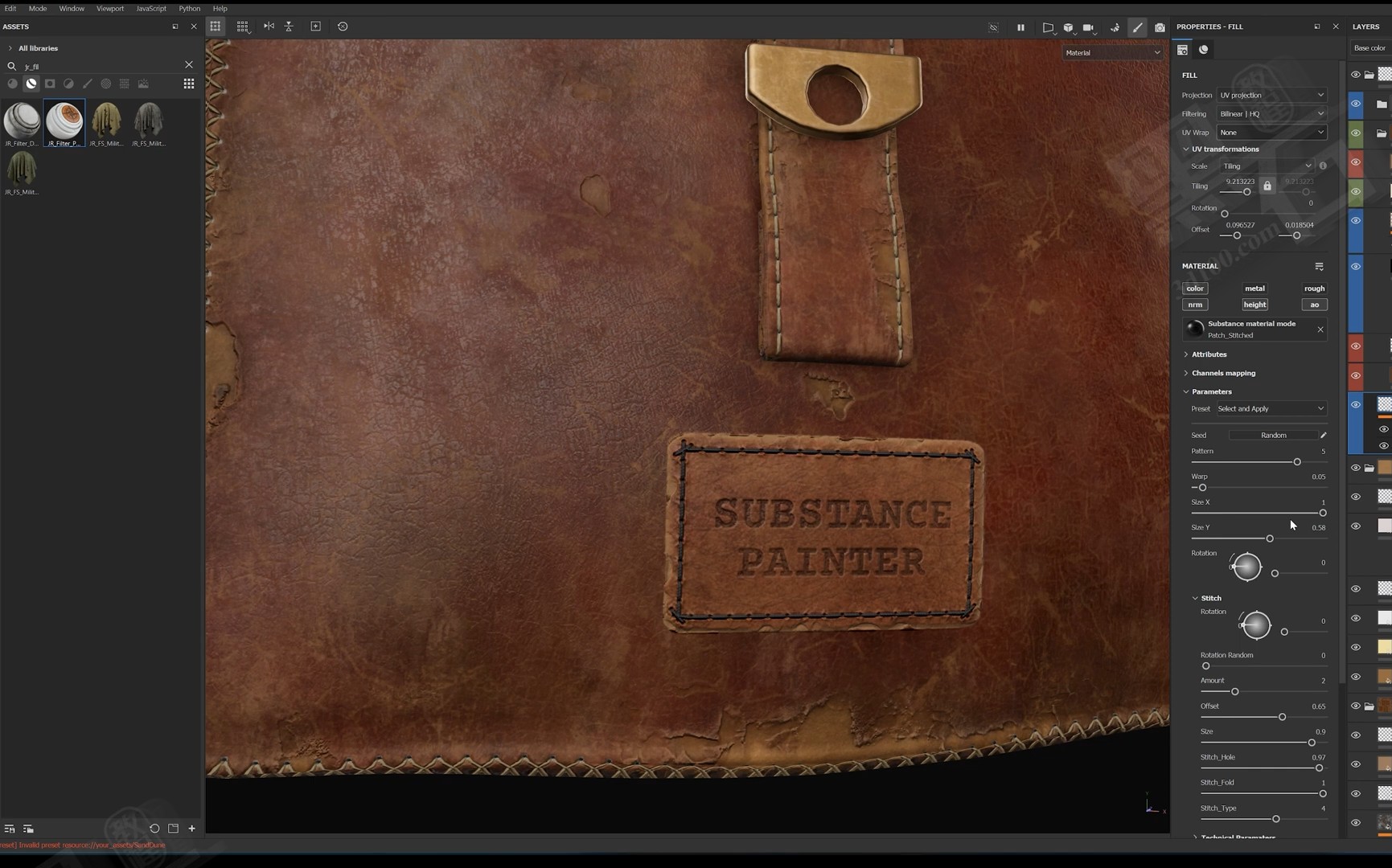Pause the viewport rendering
Image resolution: width=1392 pixels, height=868 pixels.
coord(1020,27)
